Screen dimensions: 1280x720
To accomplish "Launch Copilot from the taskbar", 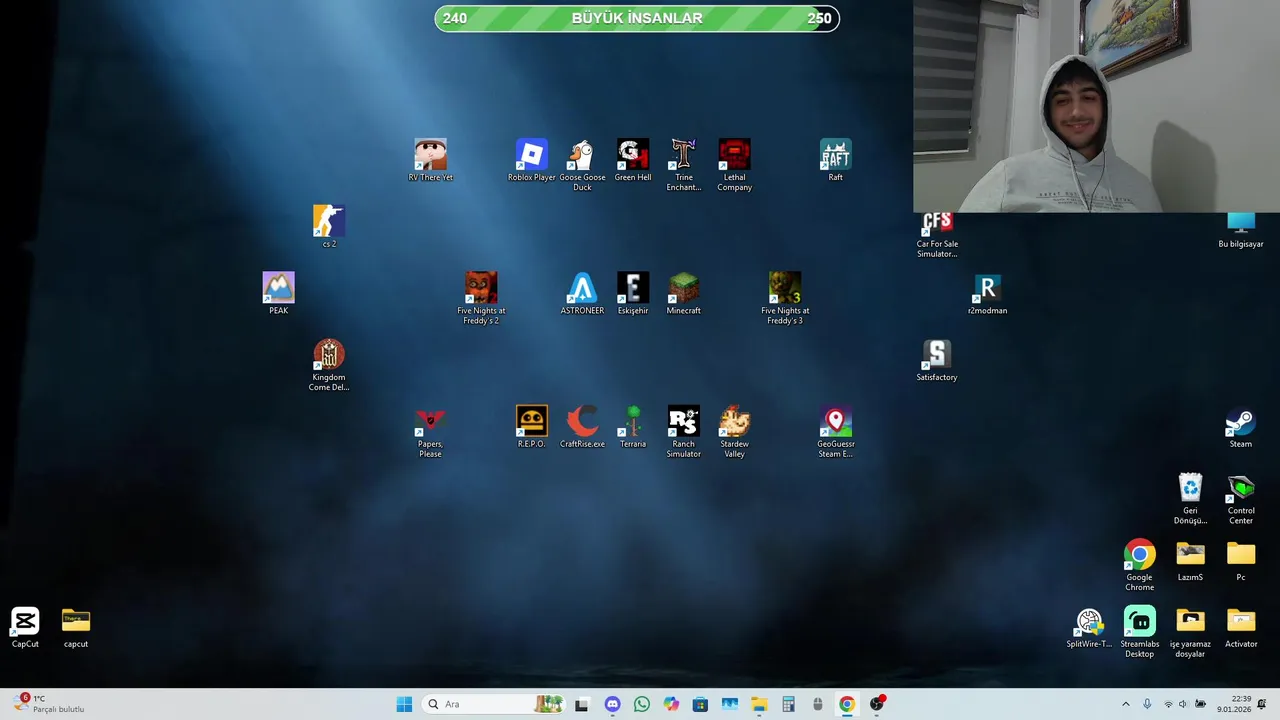I will coord(671,704).
